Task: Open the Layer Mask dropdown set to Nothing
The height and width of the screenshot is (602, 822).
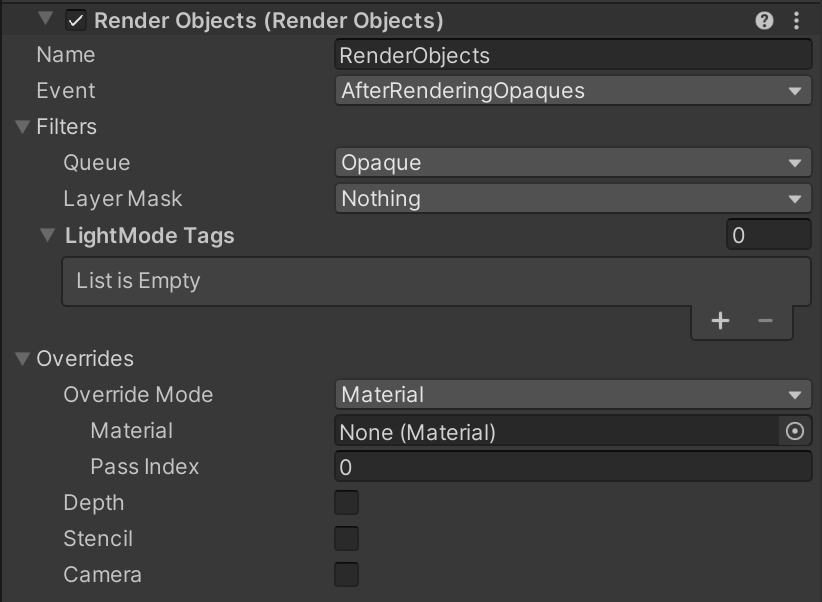Action: click(573, 199)
